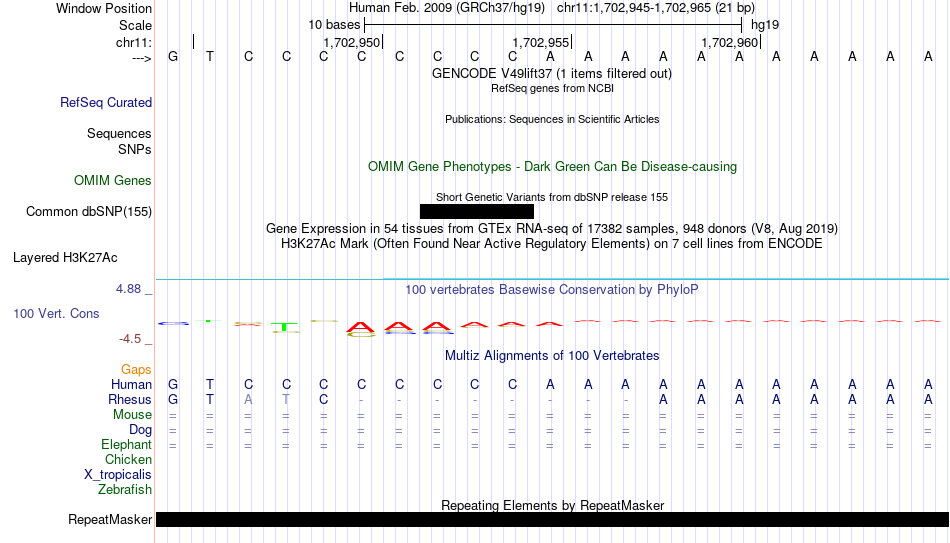
Task: Click the Chicken species label
Action: (128, 459)
